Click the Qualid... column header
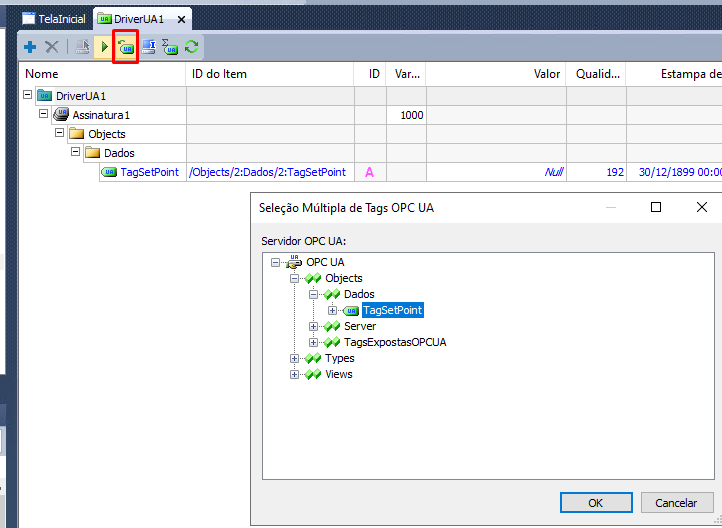The width and height of the screenshot is (722, 528). coord(596,74)
